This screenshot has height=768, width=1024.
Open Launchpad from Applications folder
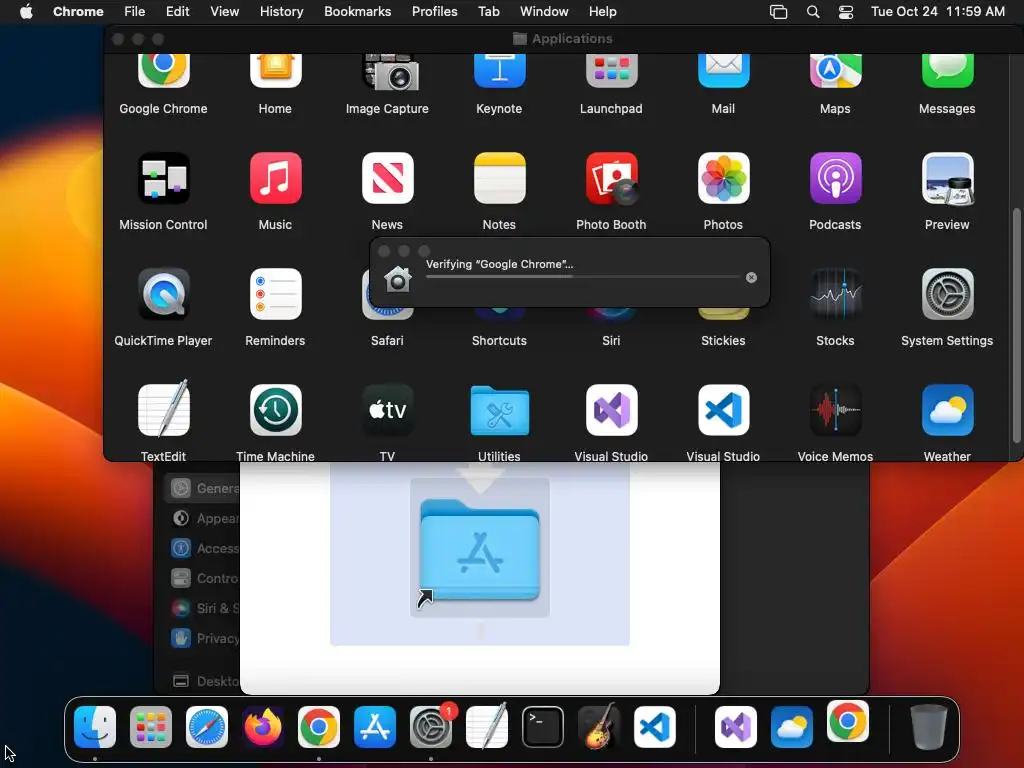click(611, 70)
